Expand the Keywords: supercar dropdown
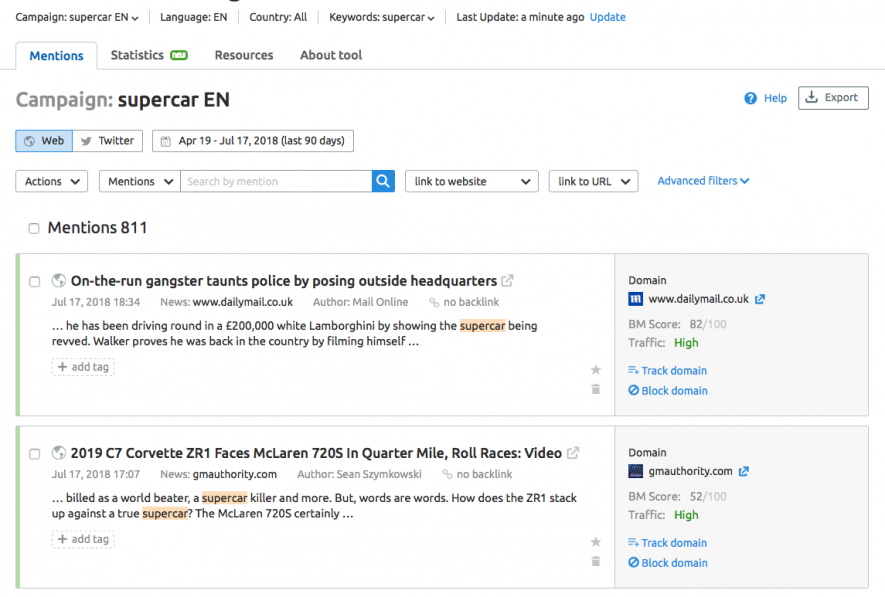Viewport: 885px width, 597px height. 382,17
